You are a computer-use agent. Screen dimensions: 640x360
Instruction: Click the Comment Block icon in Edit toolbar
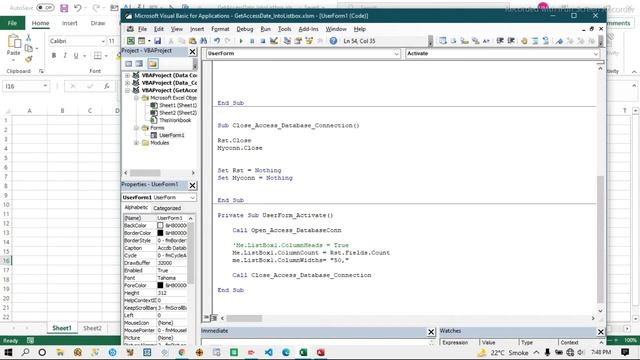pos(535,41)
